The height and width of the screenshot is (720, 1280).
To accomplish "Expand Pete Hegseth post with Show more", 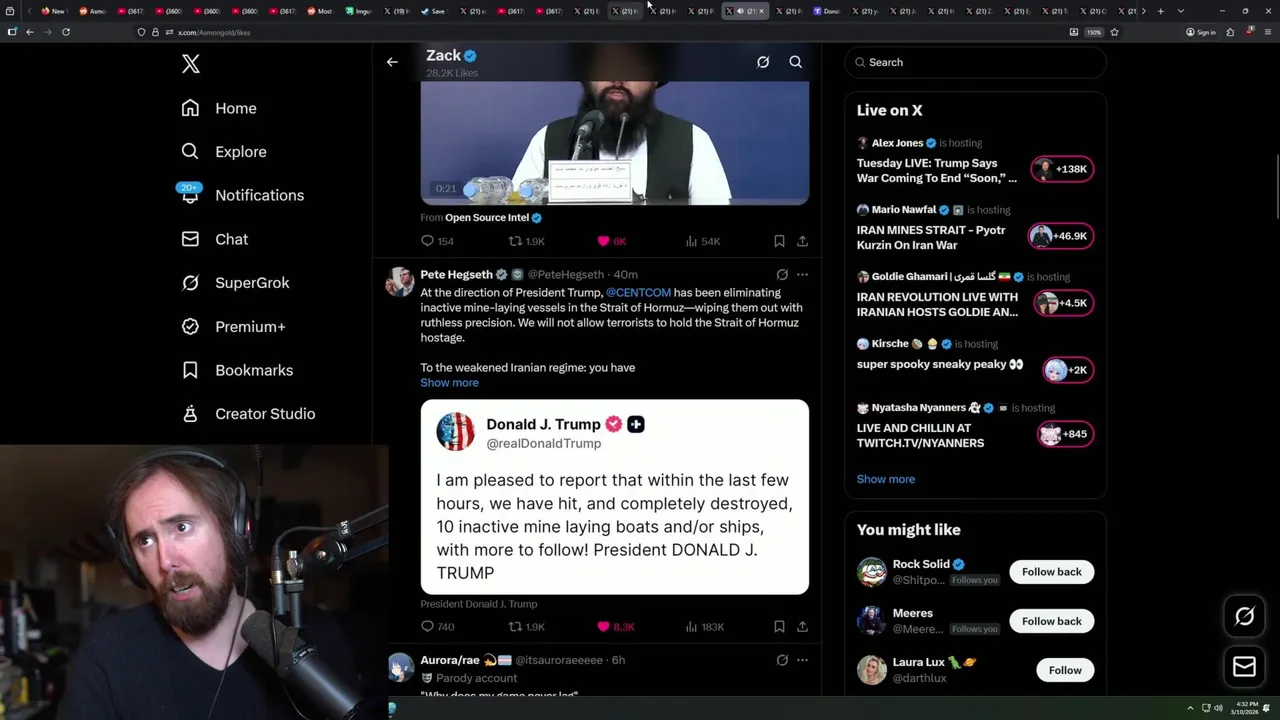I will (449, 383).
